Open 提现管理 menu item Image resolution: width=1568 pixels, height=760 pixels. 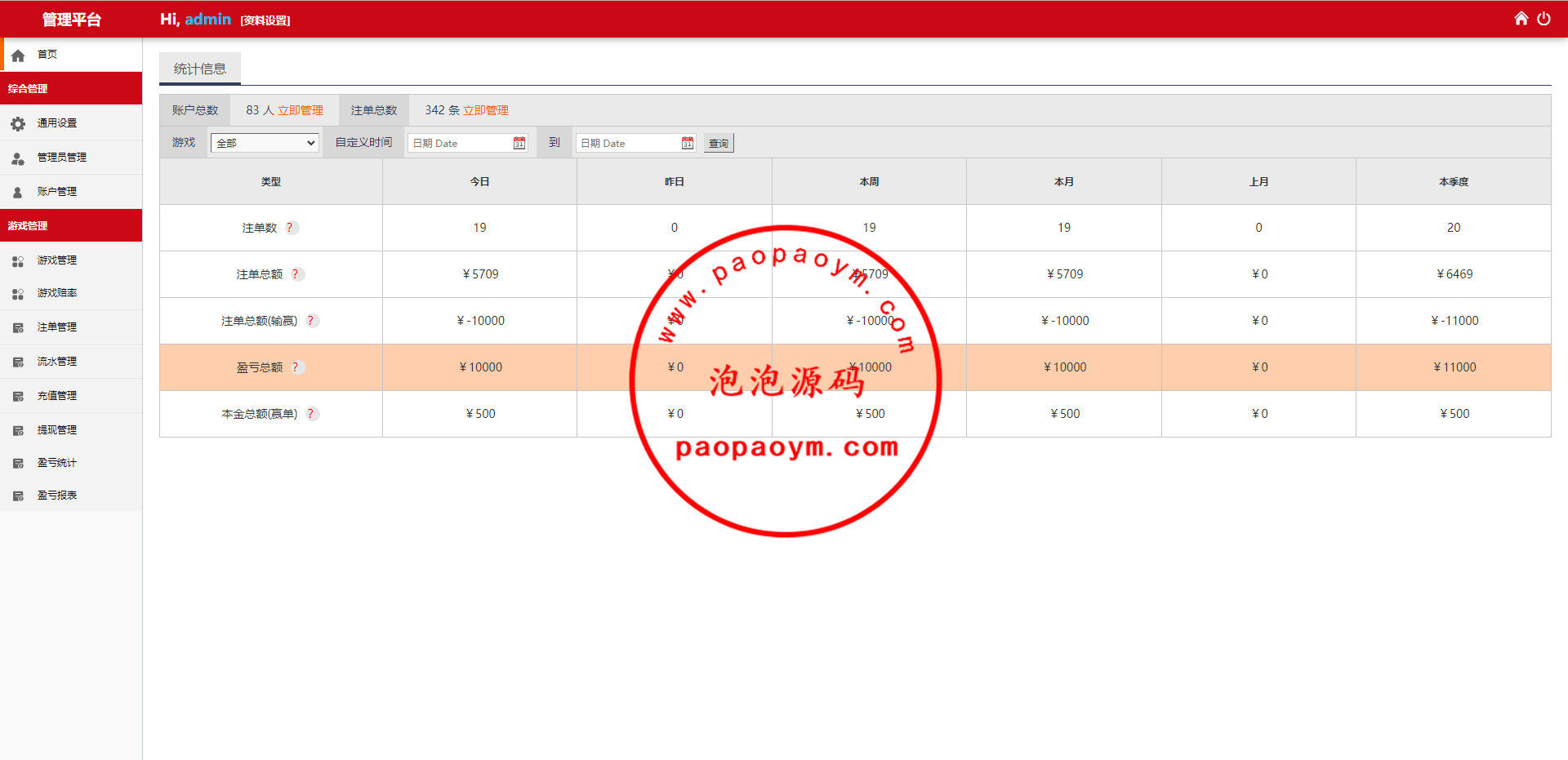click(71, 430)
